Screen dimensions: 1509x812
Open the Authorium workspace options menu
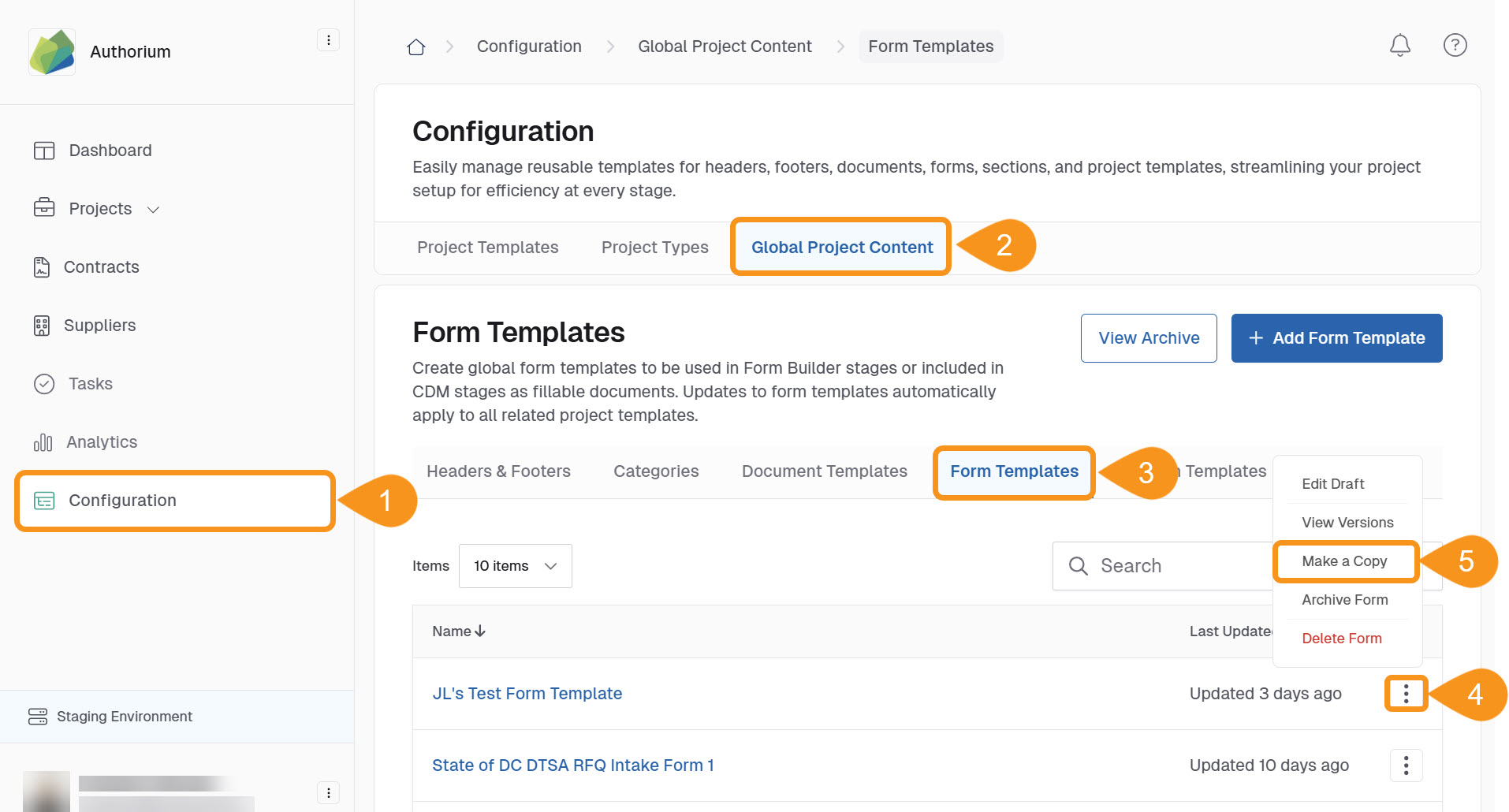pyautogui.click(x=328, y=40)
